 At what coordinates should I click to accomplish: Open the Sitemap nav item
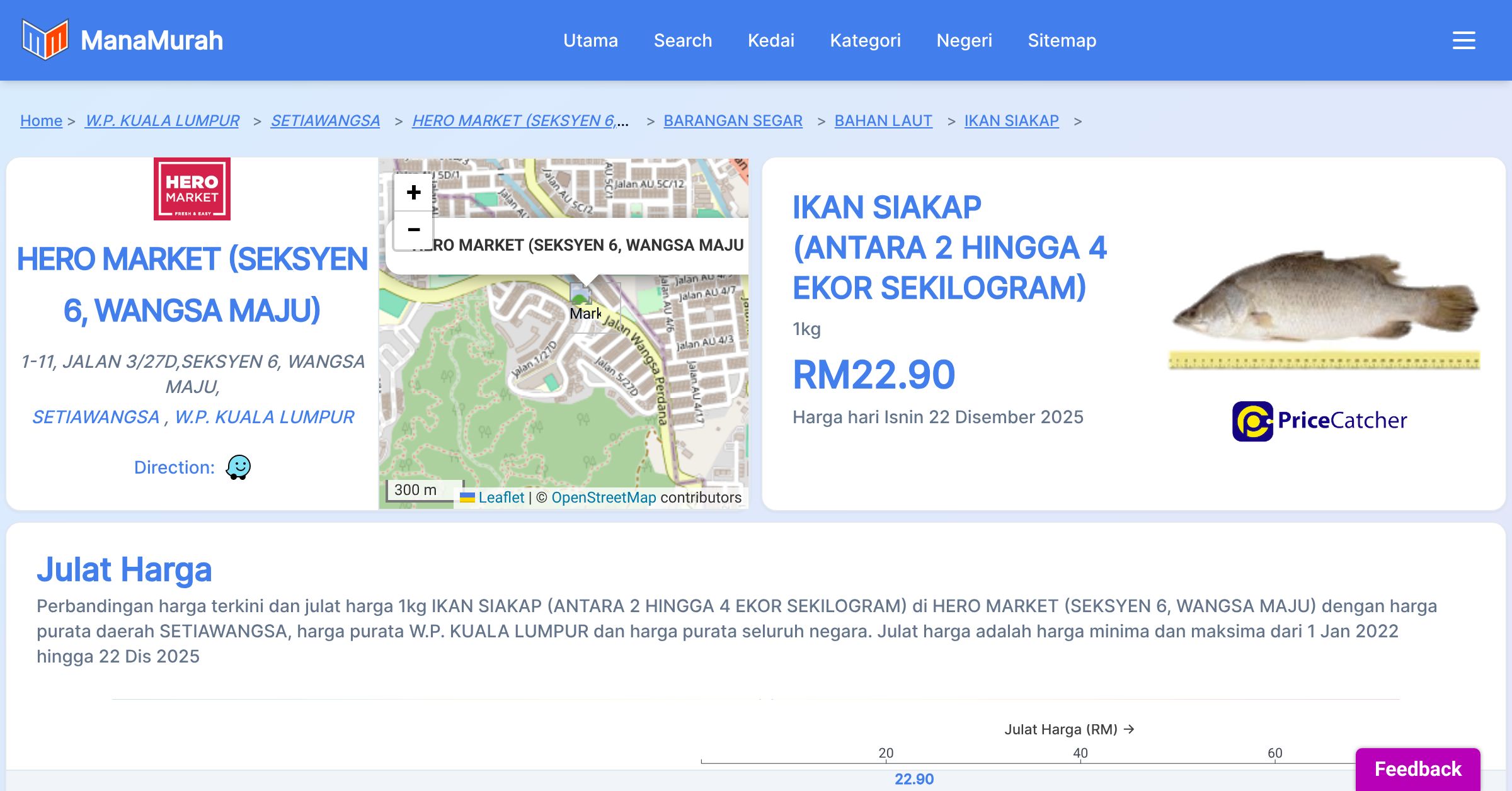coord(1062,40)
